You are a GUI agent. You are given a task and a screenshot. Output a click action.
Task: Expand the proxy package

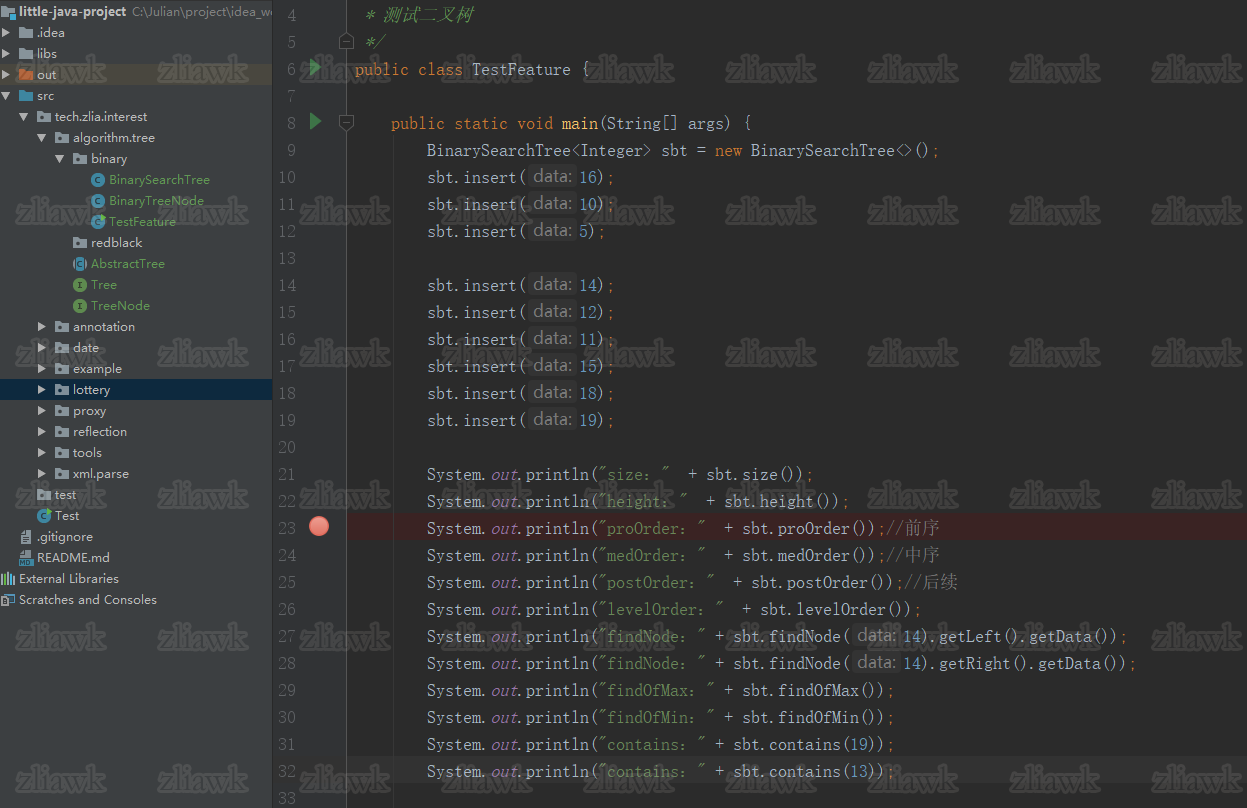pos(42,411)
